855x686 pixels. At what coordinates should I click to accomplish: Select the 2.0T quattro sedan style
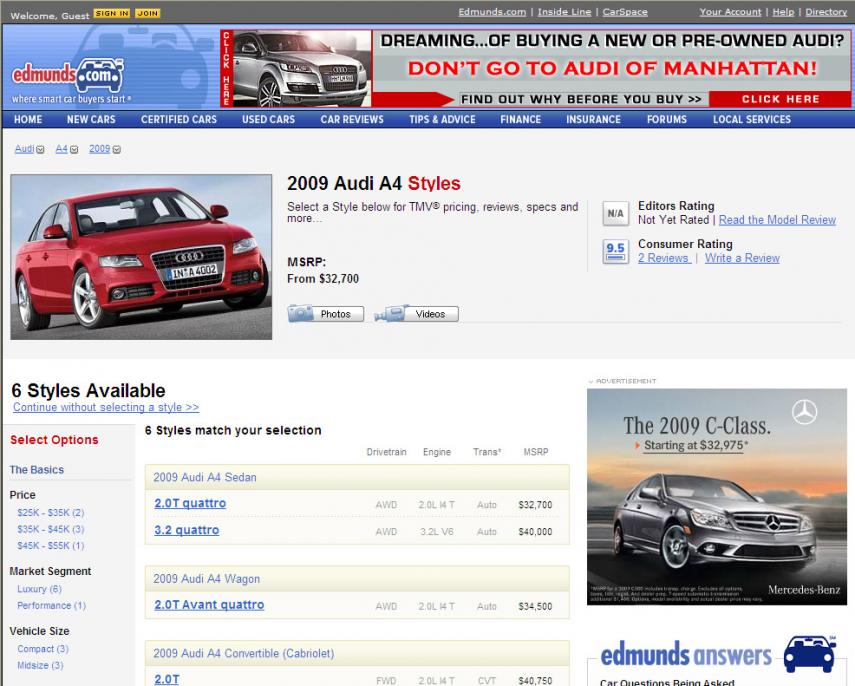[x=190, y=503]
